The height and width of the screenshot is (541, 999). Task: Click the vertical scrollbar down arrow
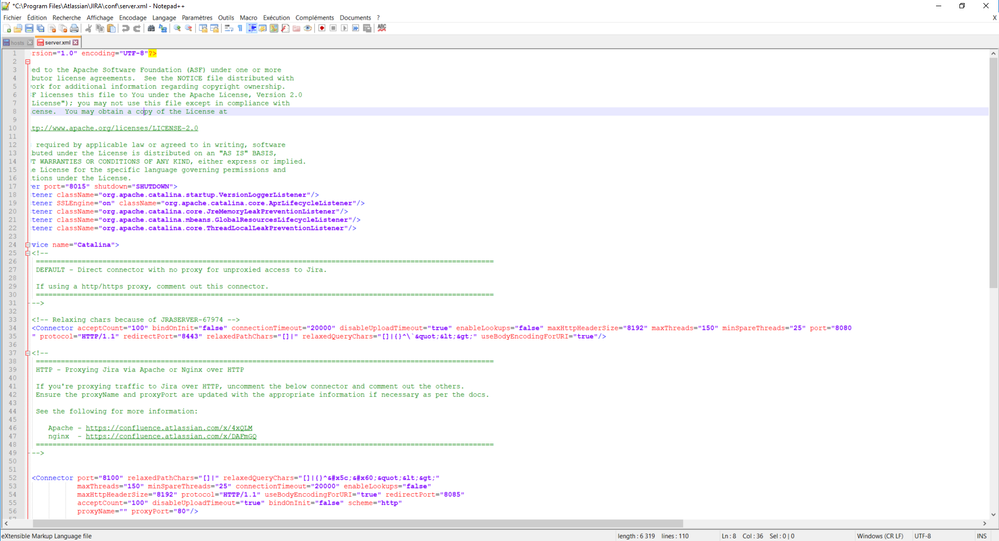993,514
